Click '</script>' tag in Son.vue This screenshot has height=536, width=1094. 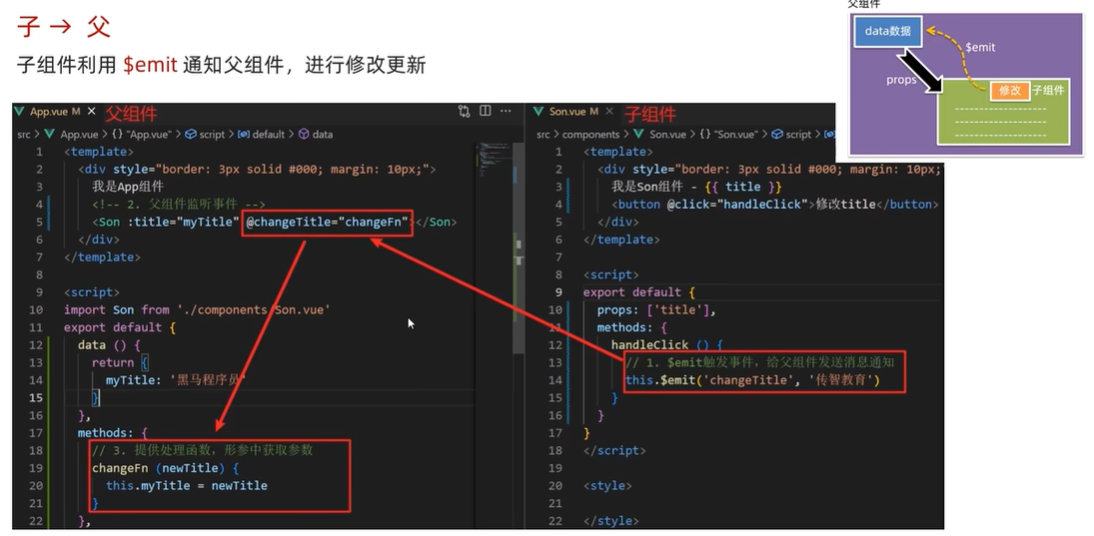(614, 451)
